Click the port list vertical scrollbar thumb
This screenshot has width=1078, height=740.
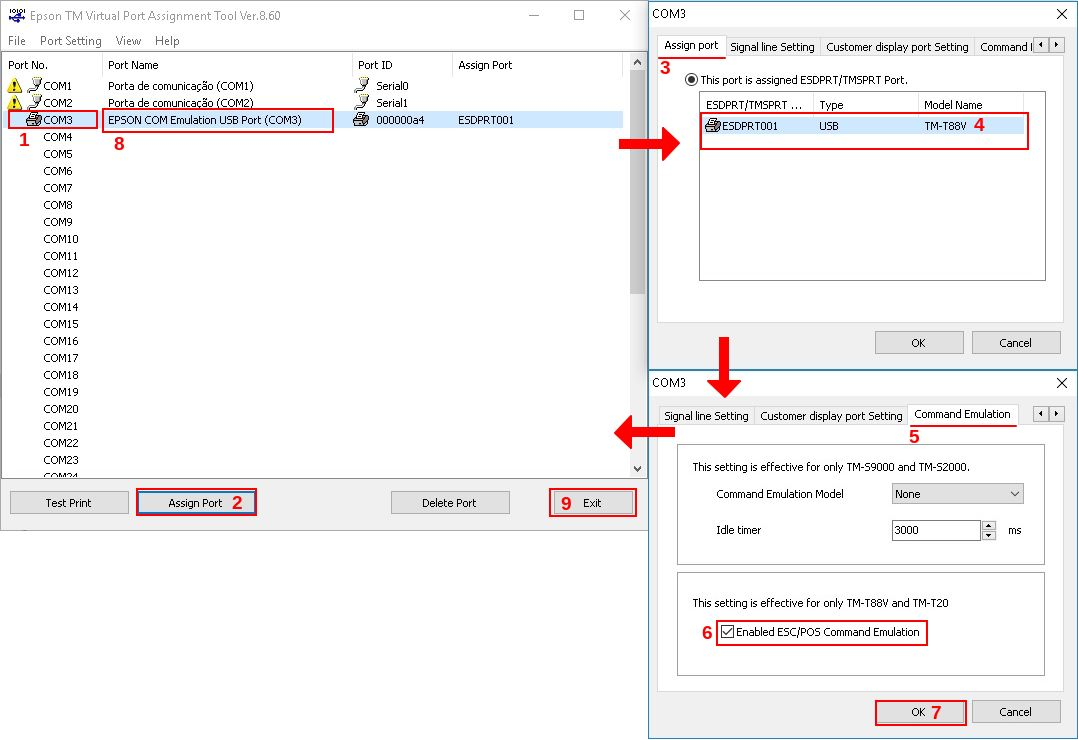pos(637,182)
